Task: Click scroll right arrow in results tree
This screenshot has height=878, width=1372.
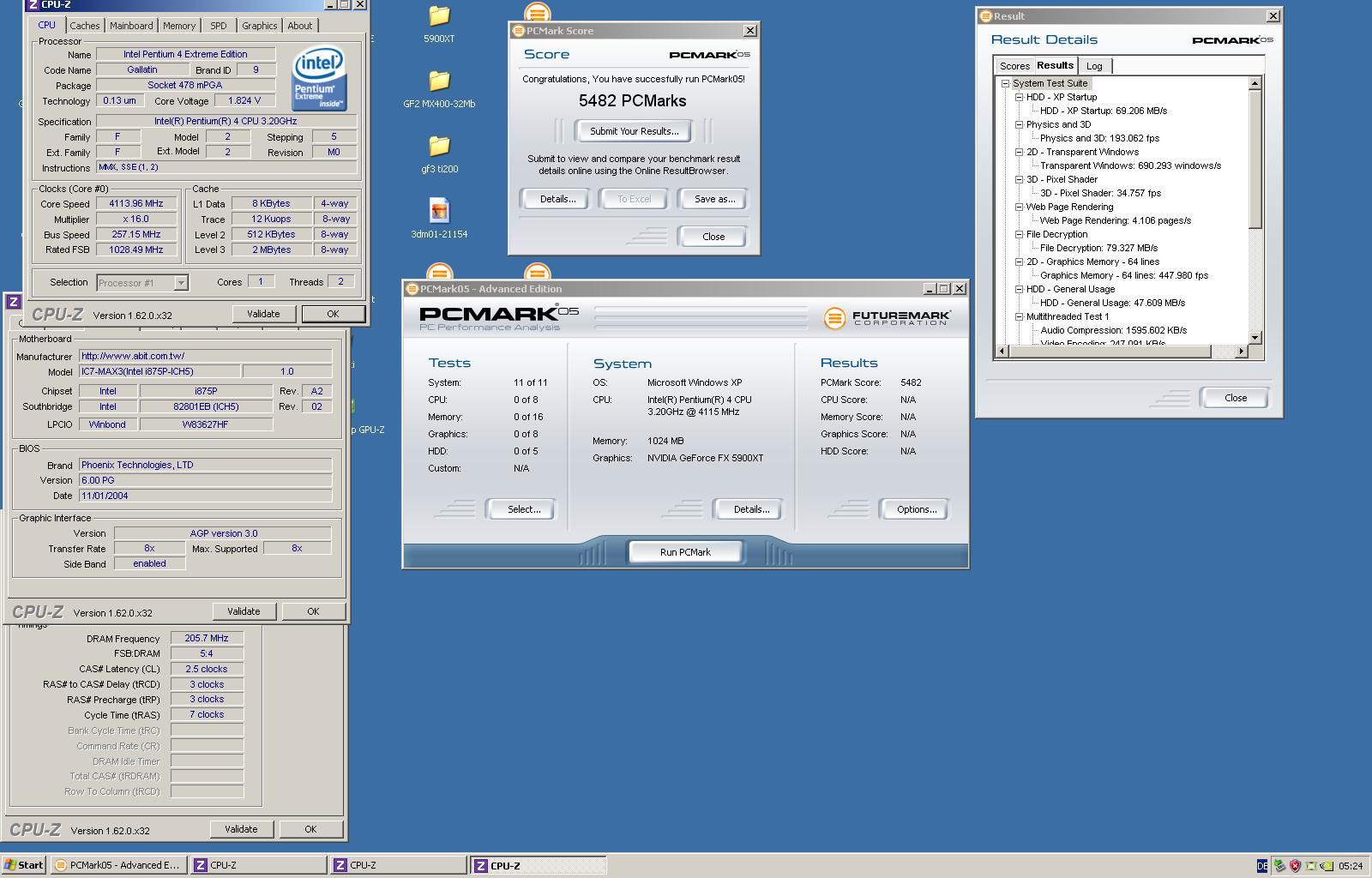Action: click(1241, 352)
